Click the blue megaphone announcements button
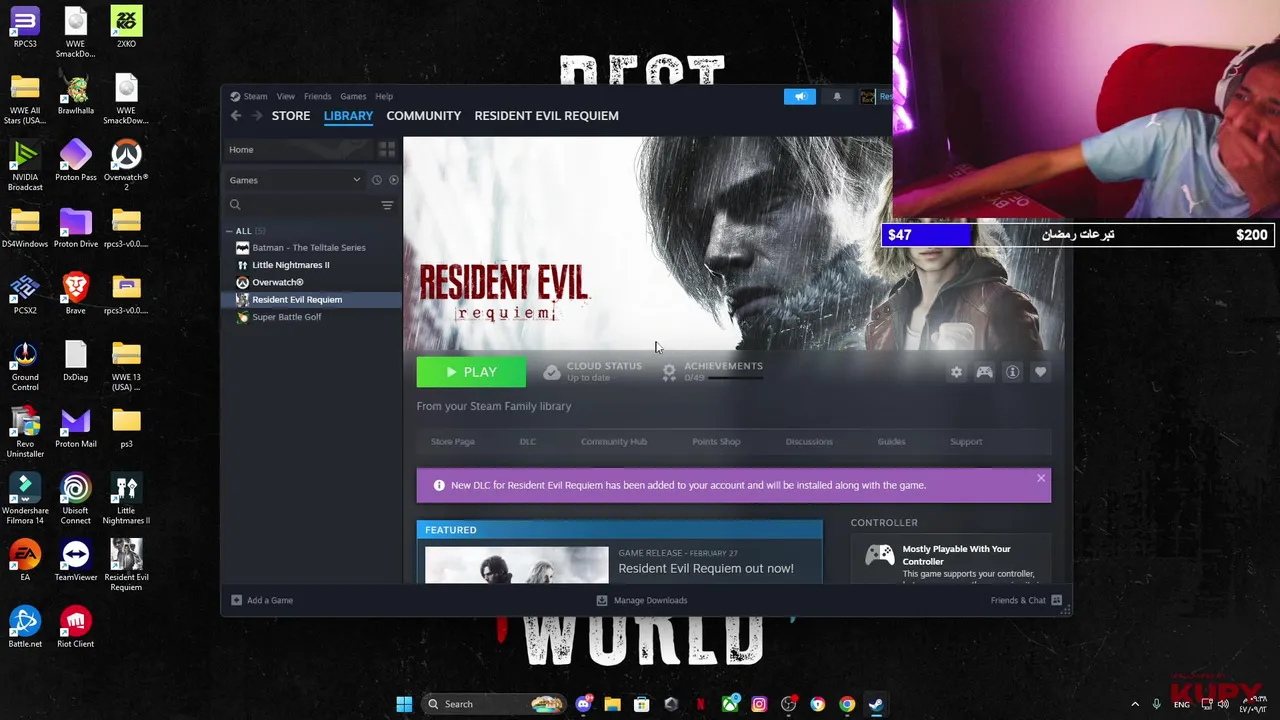 tap(800, 96)
